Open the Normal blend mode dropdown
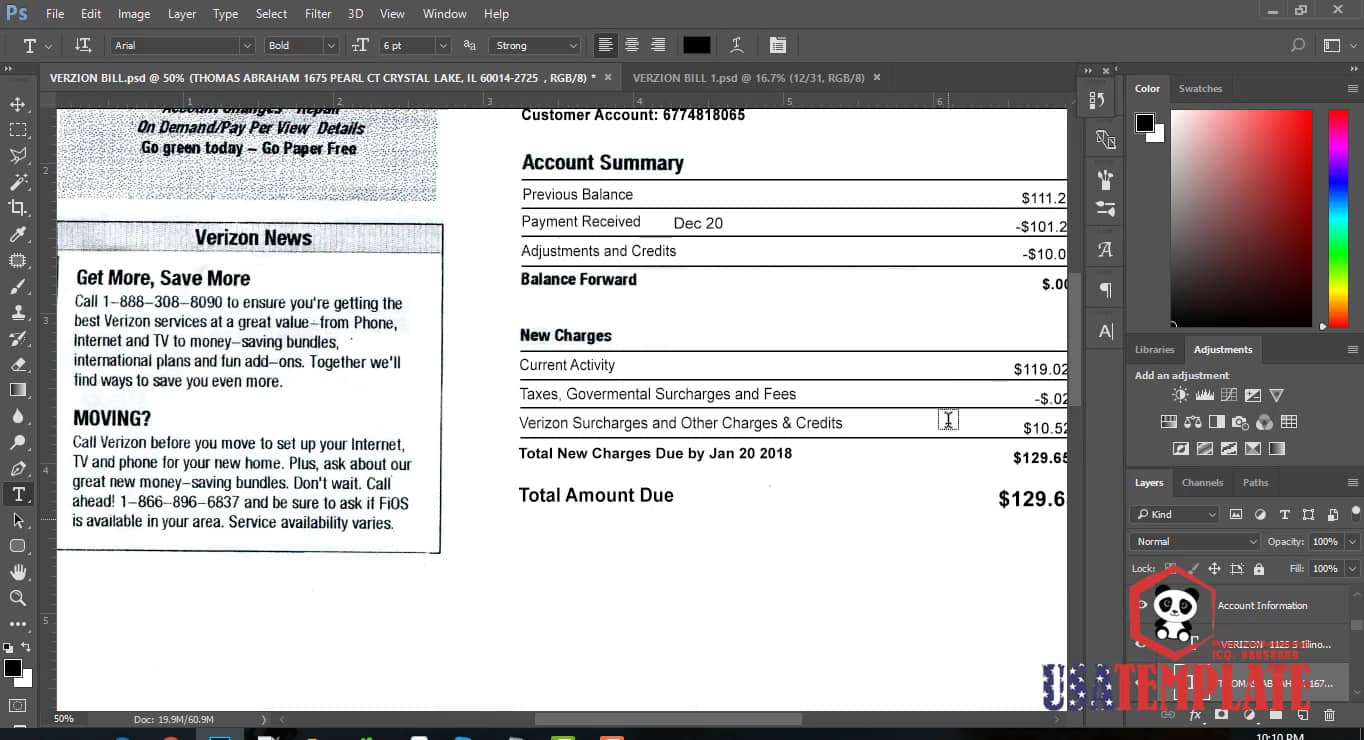1364x740 pixels. coord(1195,541)
